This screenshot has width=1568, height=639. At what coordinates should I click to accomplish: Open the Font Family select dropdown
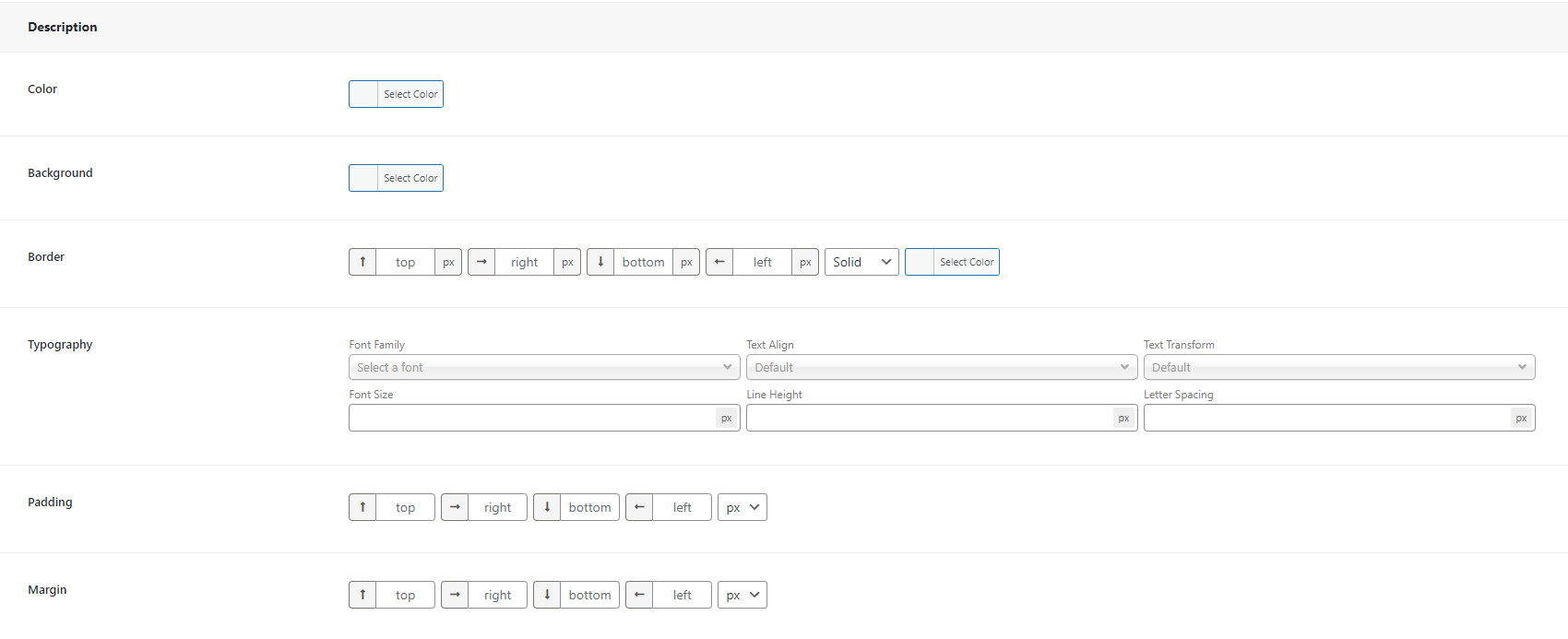point(544,367)
